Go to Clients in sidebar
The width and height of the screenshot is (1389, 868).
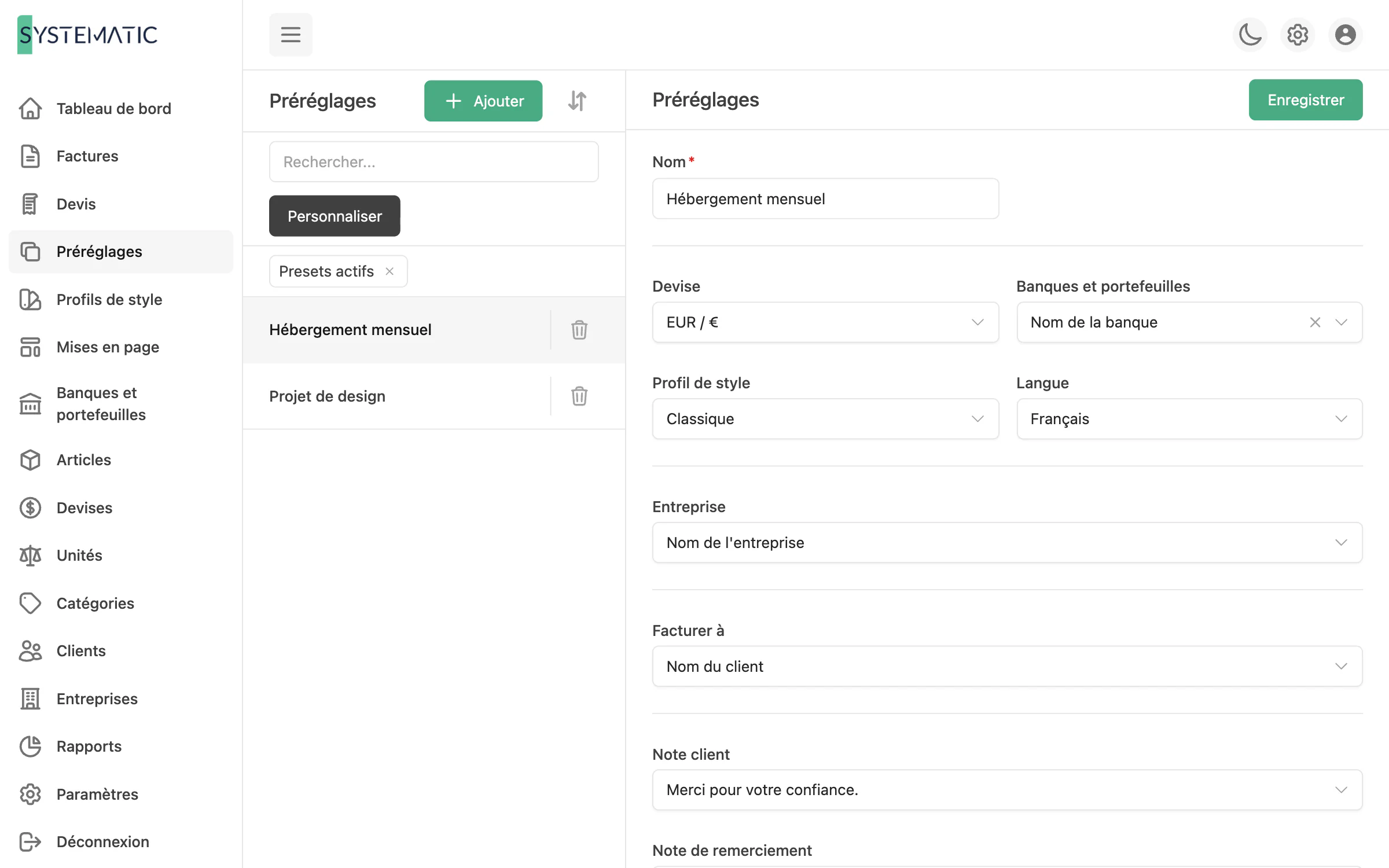point(121,651)
